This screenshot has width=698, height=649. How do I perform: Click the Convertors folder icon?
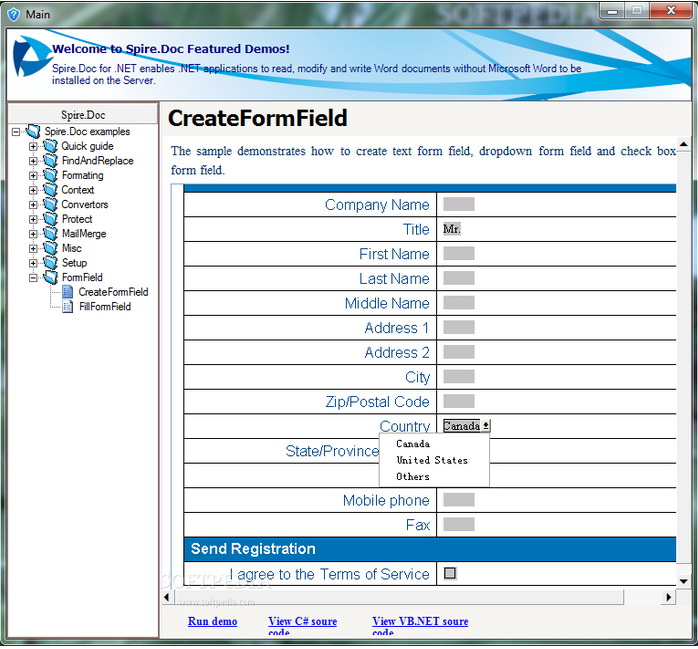tap(50, 204)
